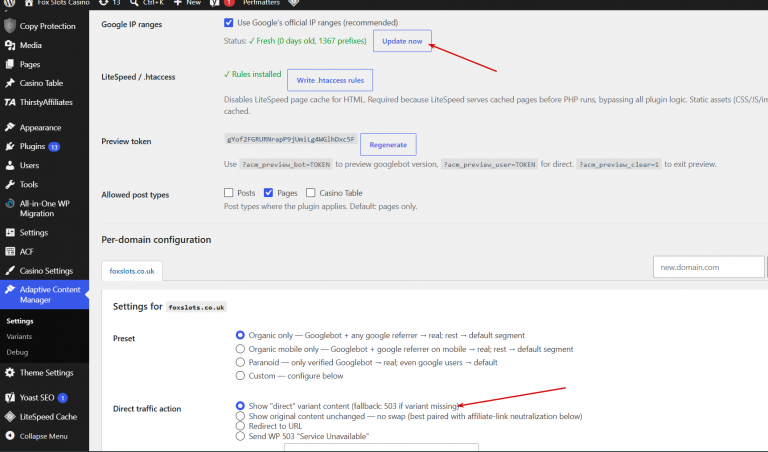Select Show original content unchanged radio
Image resolution: width=768 pixels, height=452 pixels.
tap(240, 416)
